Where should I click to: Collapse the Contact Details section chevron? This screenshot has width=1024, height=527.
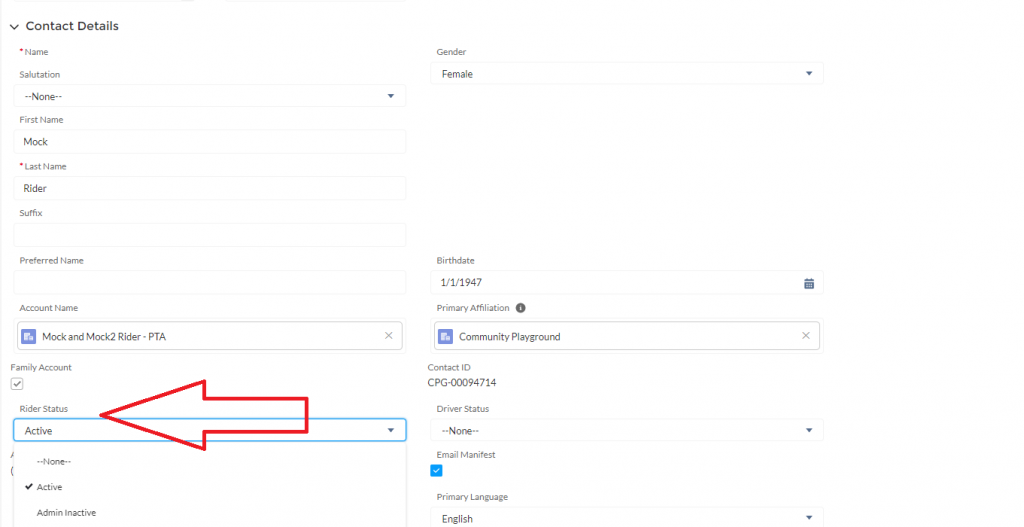click(14, 27)
